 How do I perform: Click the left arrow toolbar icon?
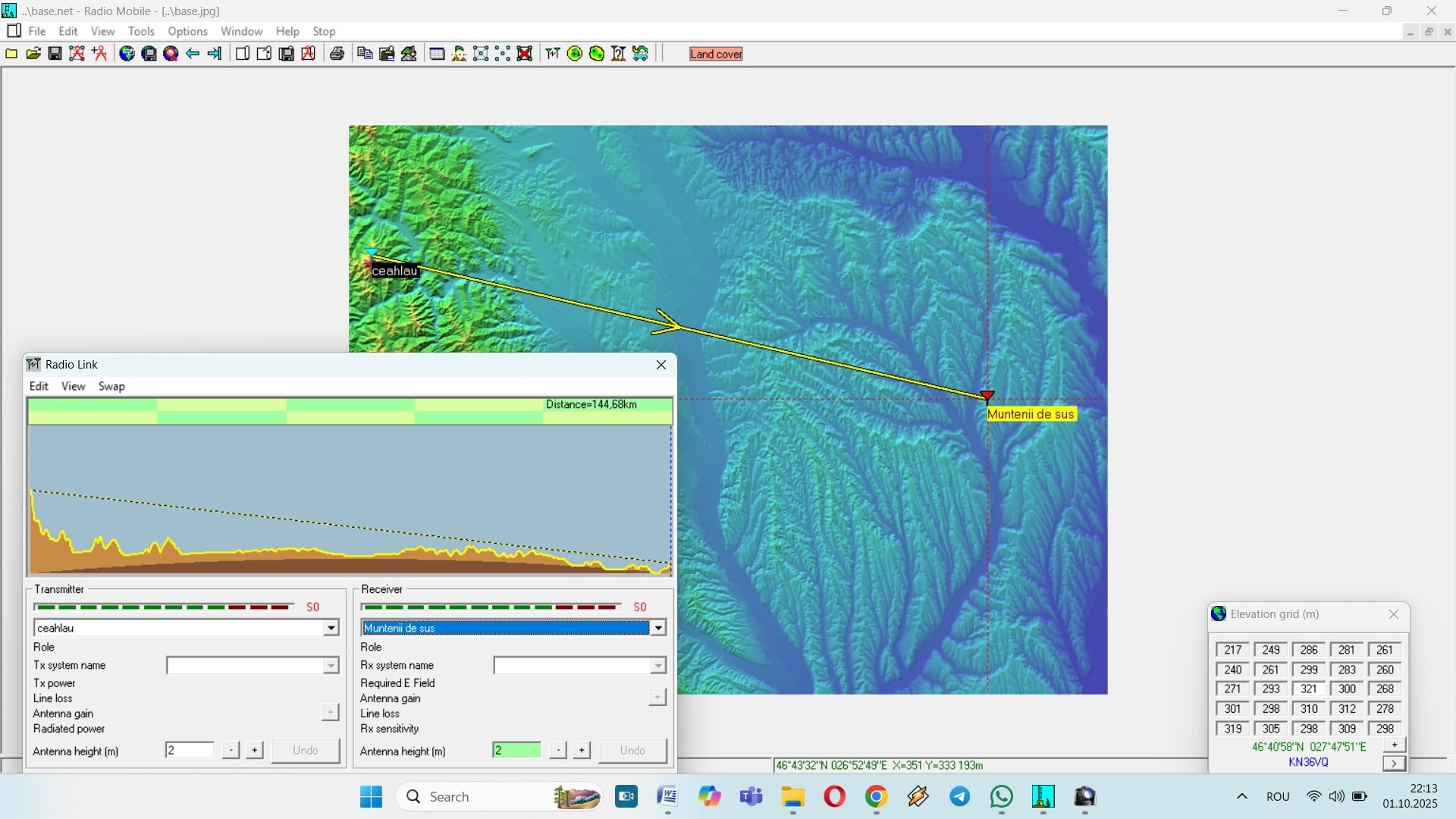[193, 54]
